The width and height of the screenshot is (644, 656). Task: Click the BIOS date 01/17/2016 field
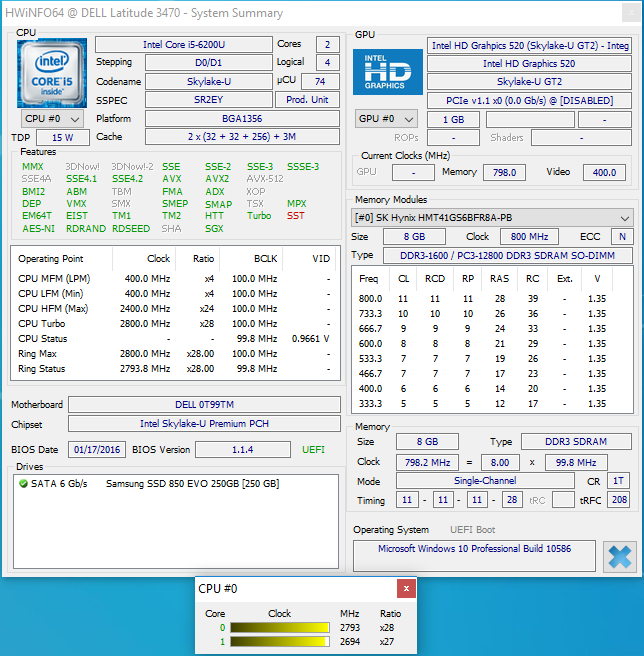coord(97,450)
